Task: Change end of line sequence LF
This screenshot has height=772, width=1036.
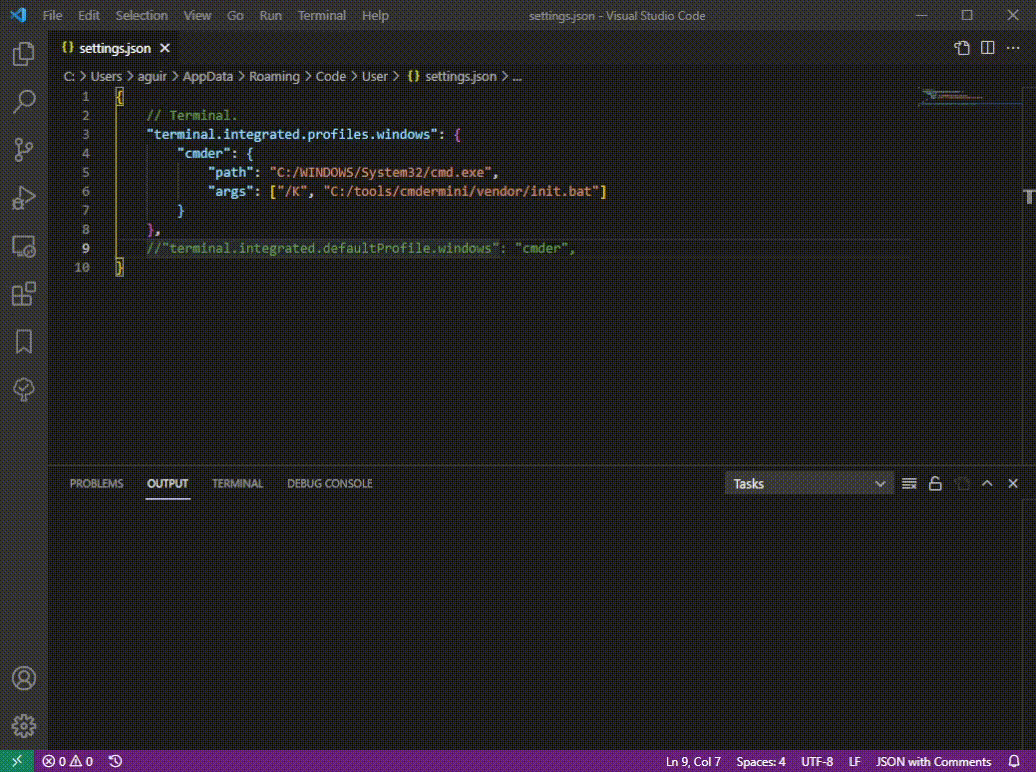Action: 854,761
